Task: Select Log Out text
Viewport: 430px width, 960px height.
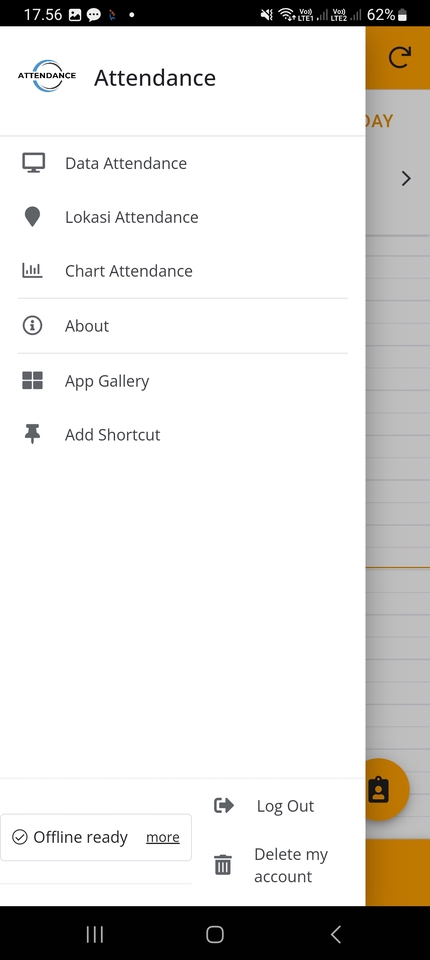Action: [285, 806]
